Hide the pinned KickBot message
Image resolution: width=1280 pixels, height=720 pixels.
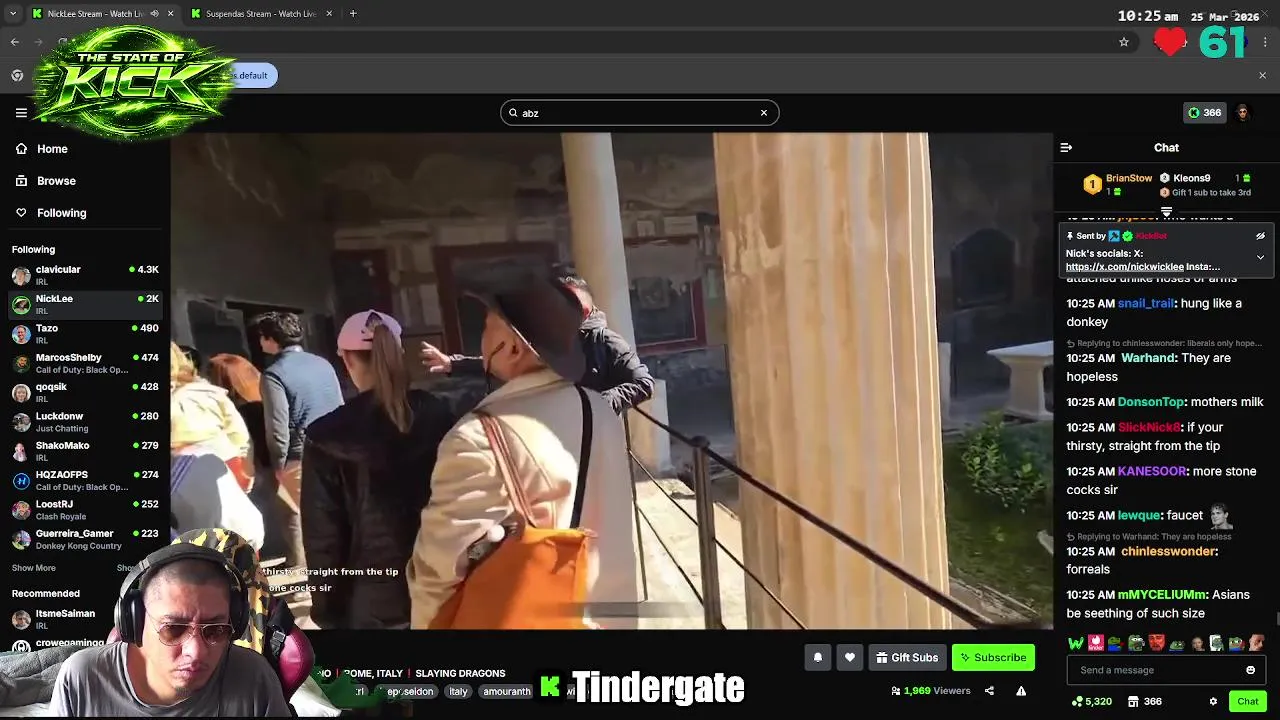[x=1260, y=236]
